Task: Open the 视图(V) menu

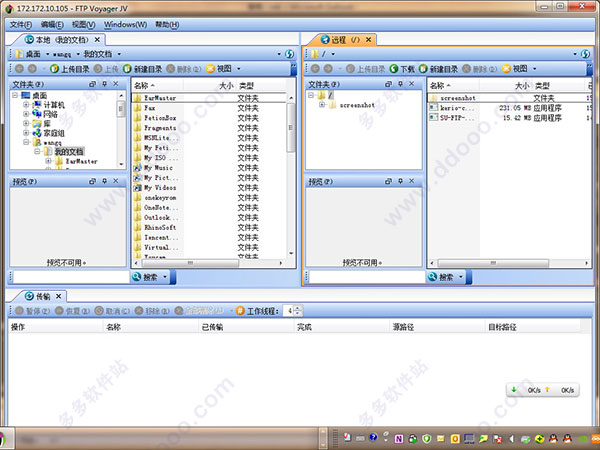Action: (x=83, y=25)
